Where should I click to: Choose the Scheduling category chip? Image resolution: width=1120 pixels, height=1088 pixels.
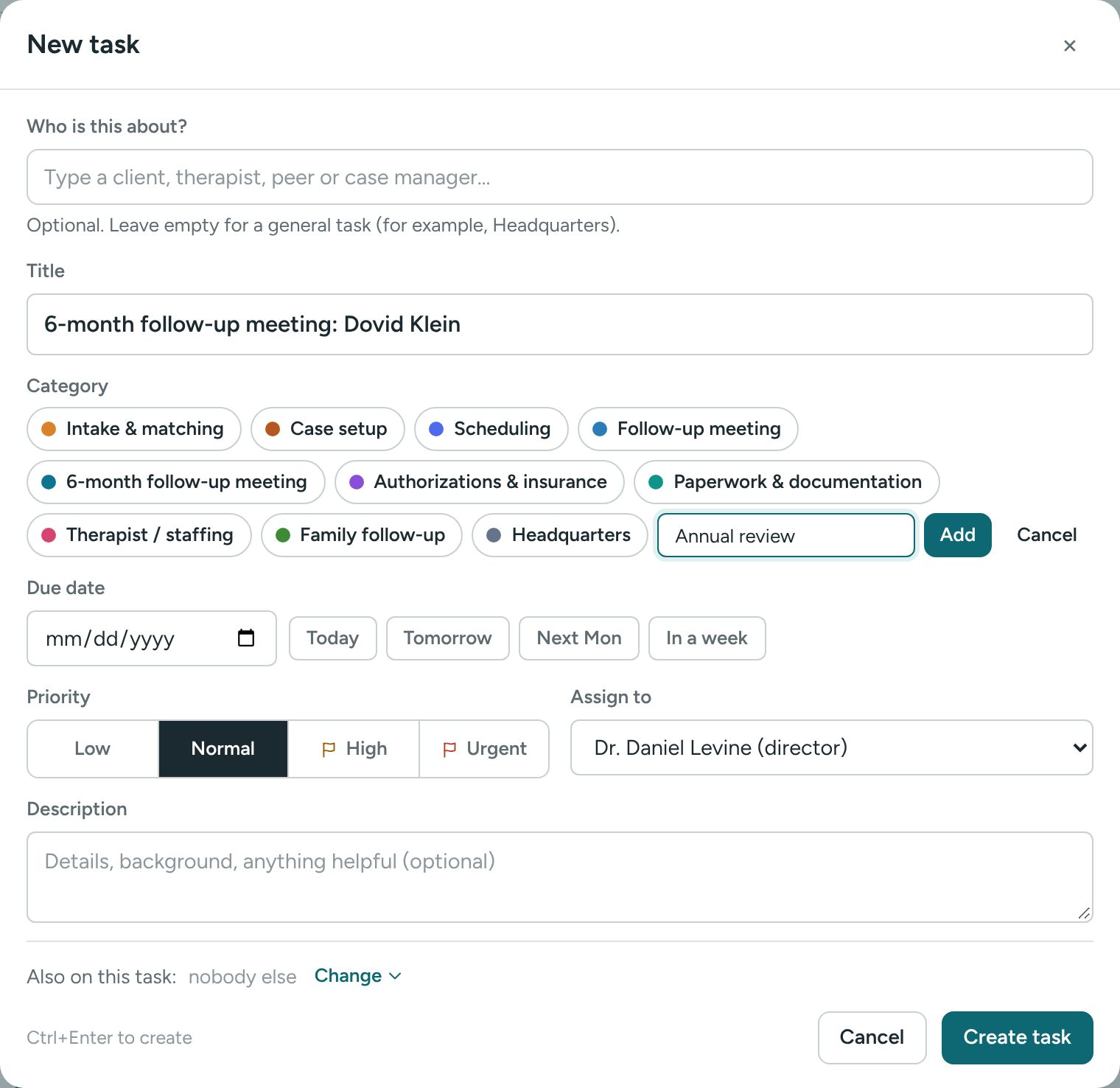point(491,429)
